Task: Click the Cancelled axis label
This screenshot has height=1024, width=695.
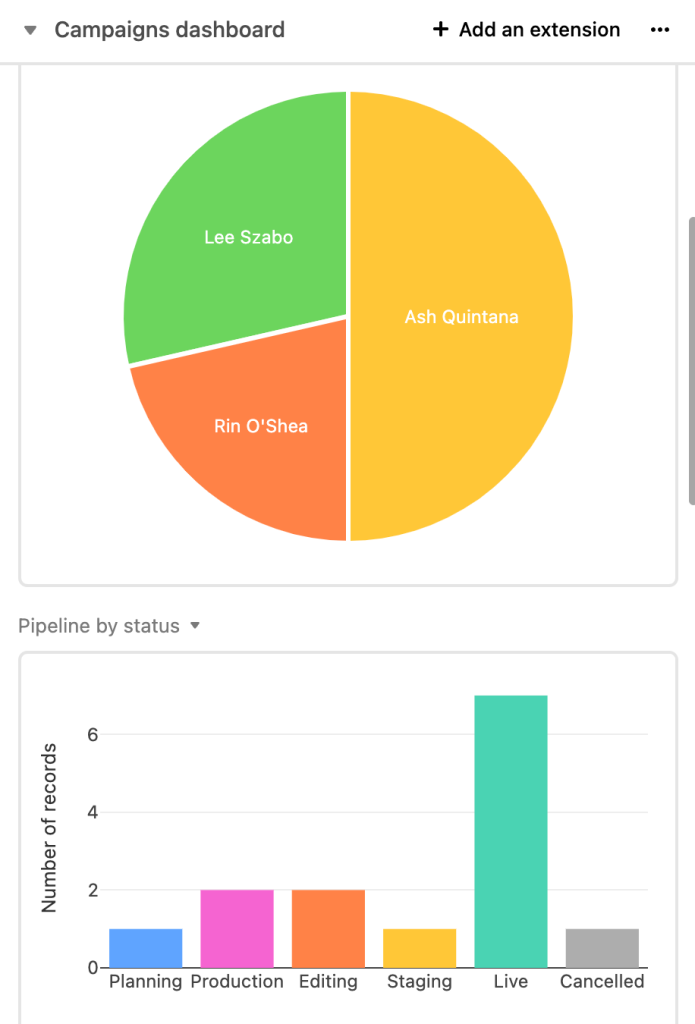Action: tap(602, 981)
